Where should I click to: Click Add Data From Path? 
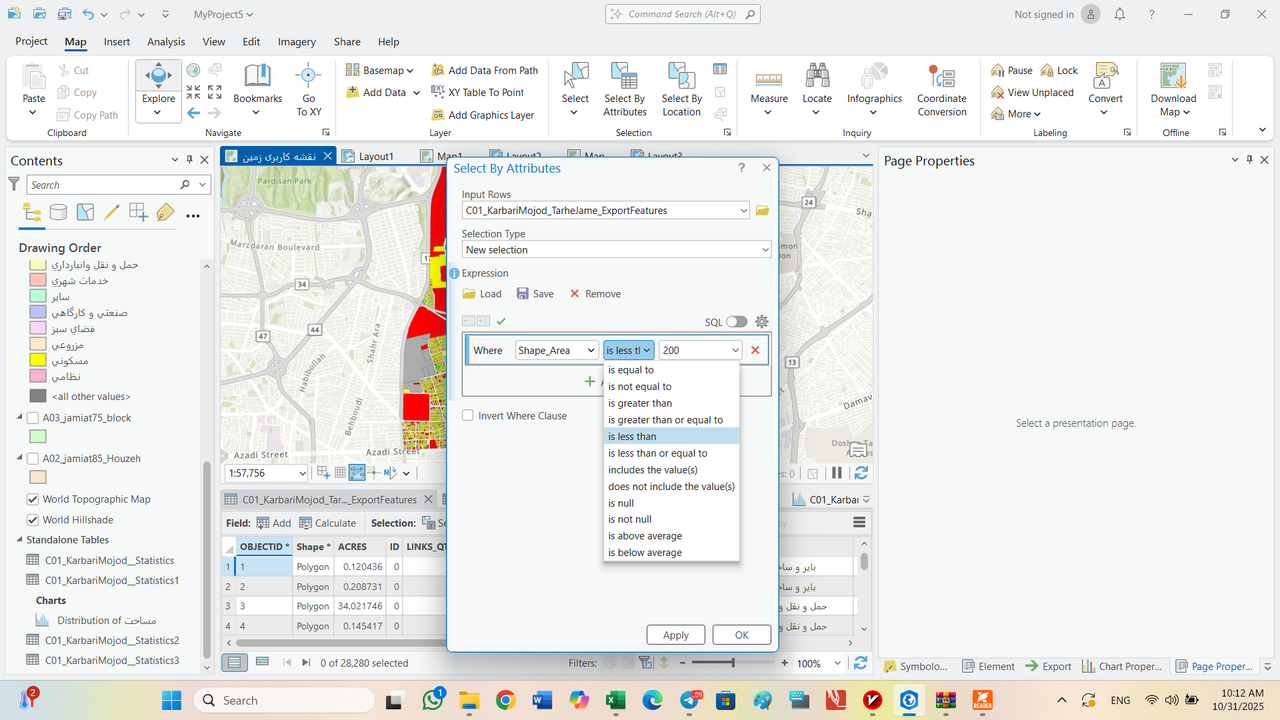click(485, 70)
